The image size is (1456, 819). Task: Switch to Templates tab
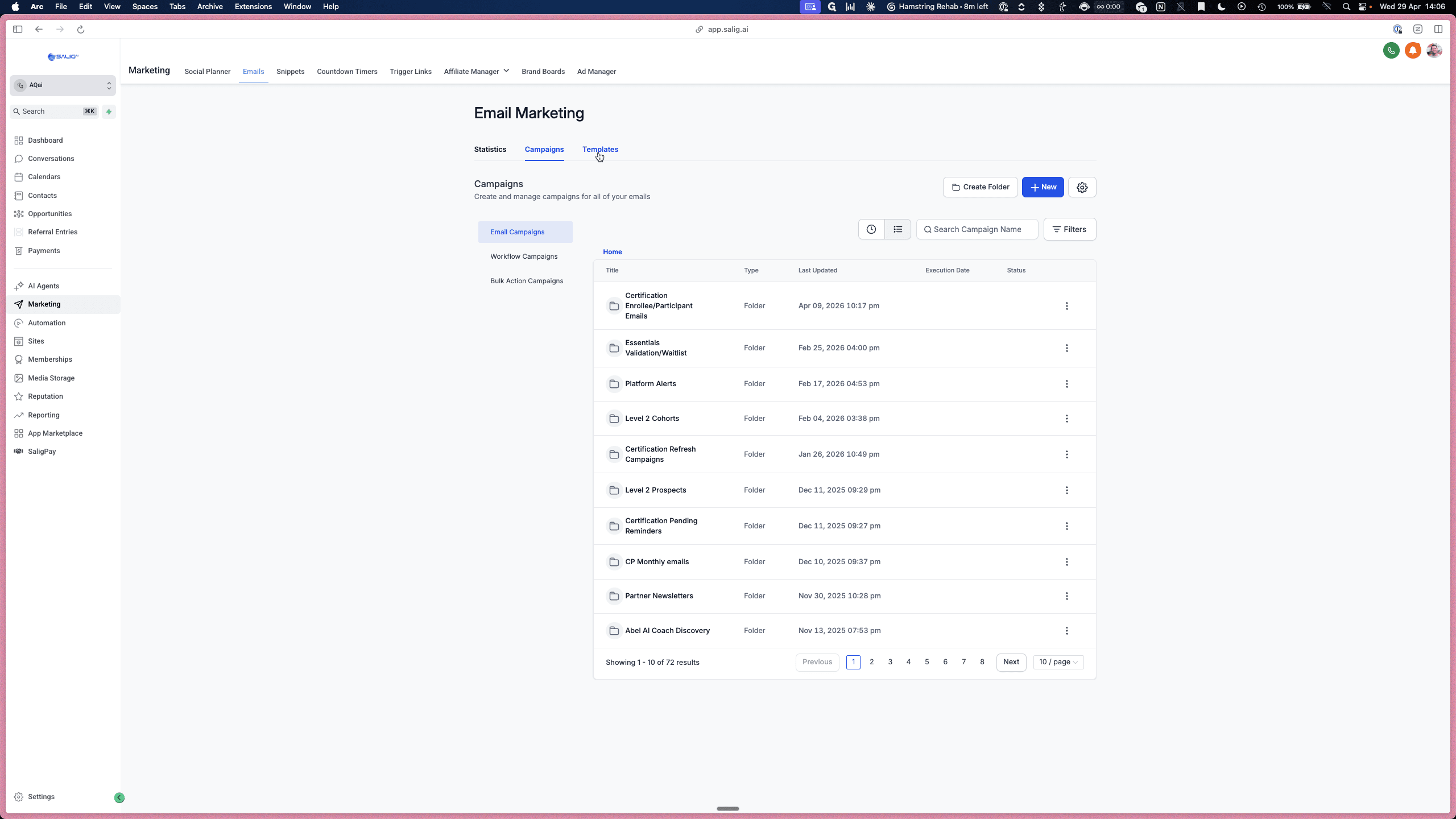[x=600, y=150]
